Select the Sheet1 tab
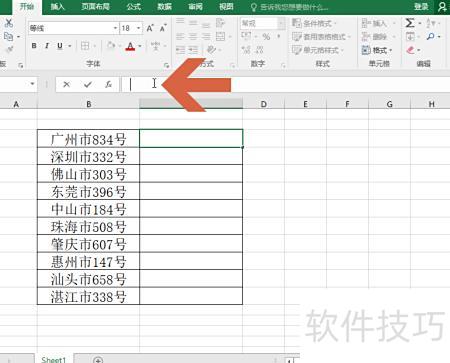 [x=53, y=360]
